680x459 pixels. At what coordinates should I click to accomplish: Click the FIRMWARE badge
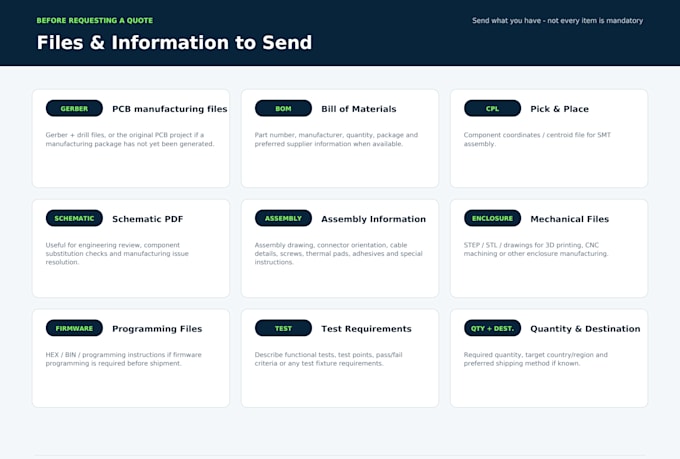74,328
